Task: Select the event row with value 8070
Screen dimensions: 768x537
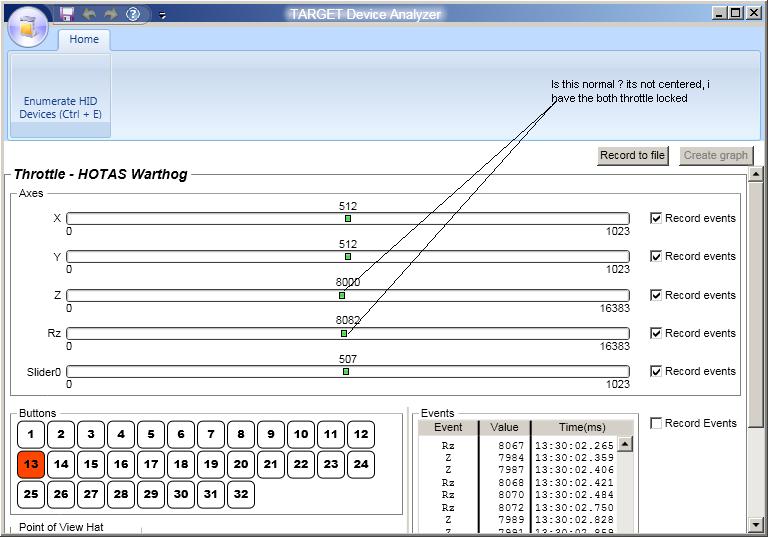Action: (518, 495)
